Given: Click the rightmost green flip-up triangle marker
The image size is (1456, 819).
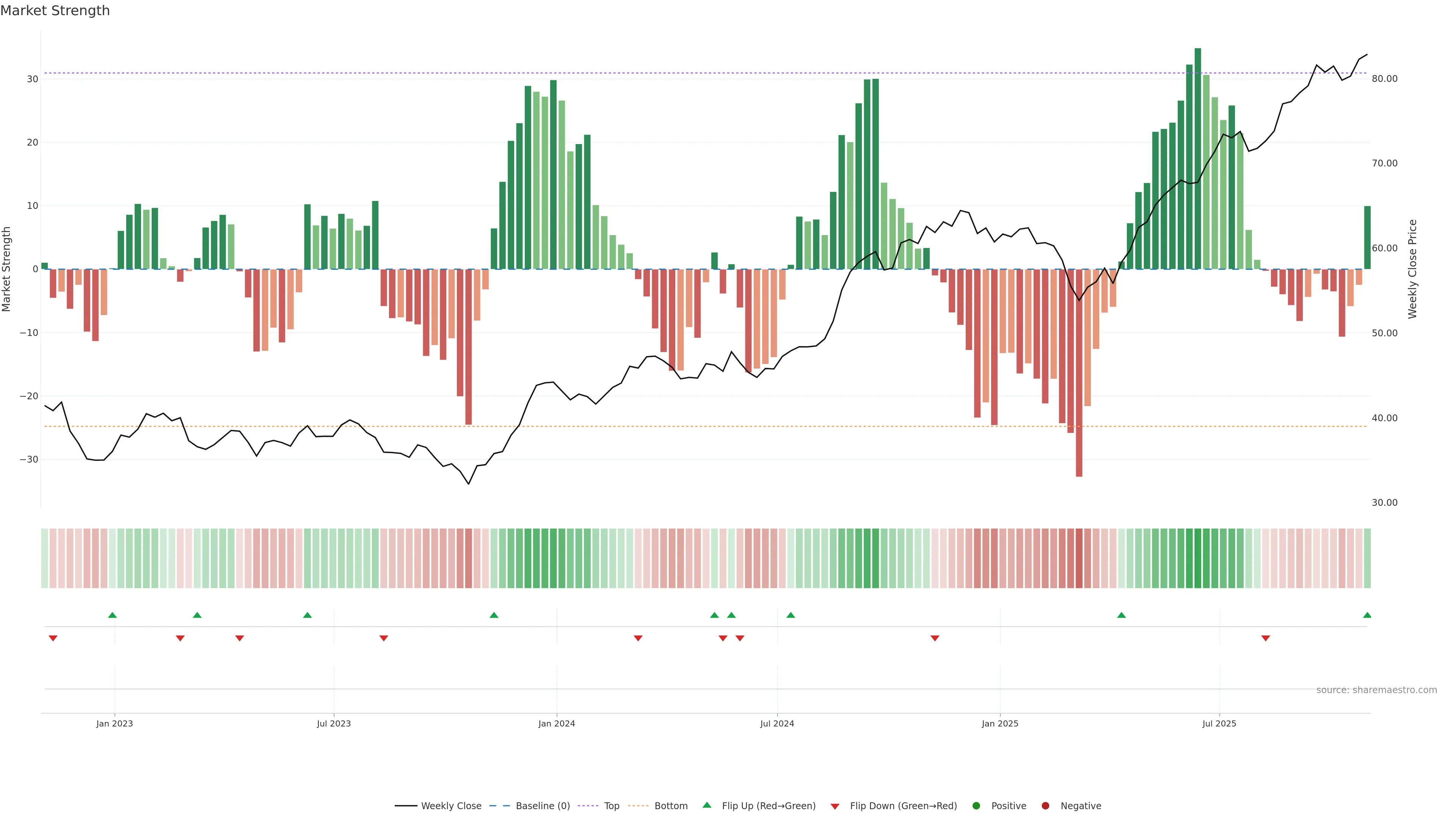Looking at the screenshot, I should (1367, 615).
